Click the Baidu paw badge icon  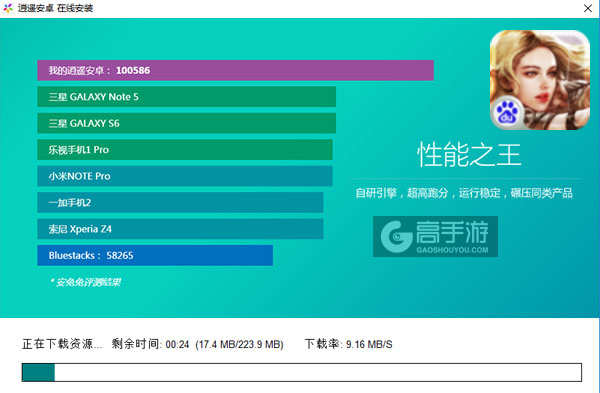pos(507,112)
